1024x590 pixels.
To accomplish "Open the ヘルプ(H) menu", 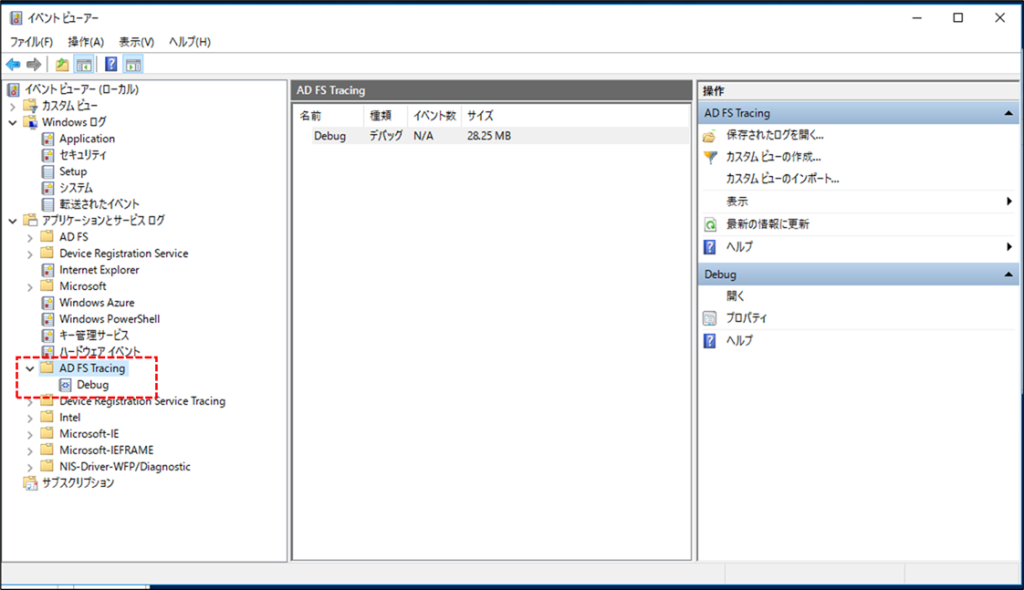I will pos(189,42).
